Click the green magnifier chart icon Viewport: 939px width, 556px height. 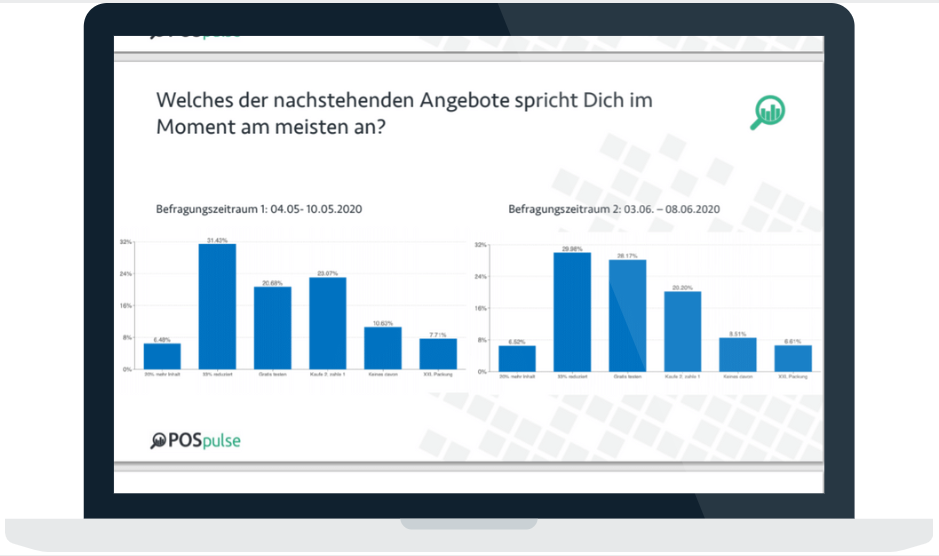coord(768,112)
